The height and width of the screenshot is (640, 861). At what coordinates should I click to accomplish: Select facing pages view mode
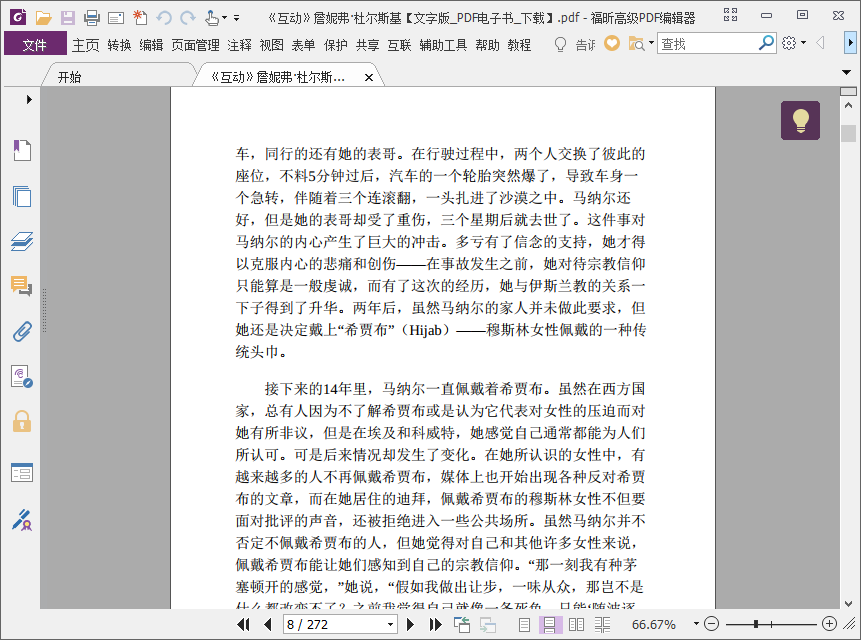[x=576, y=624]
